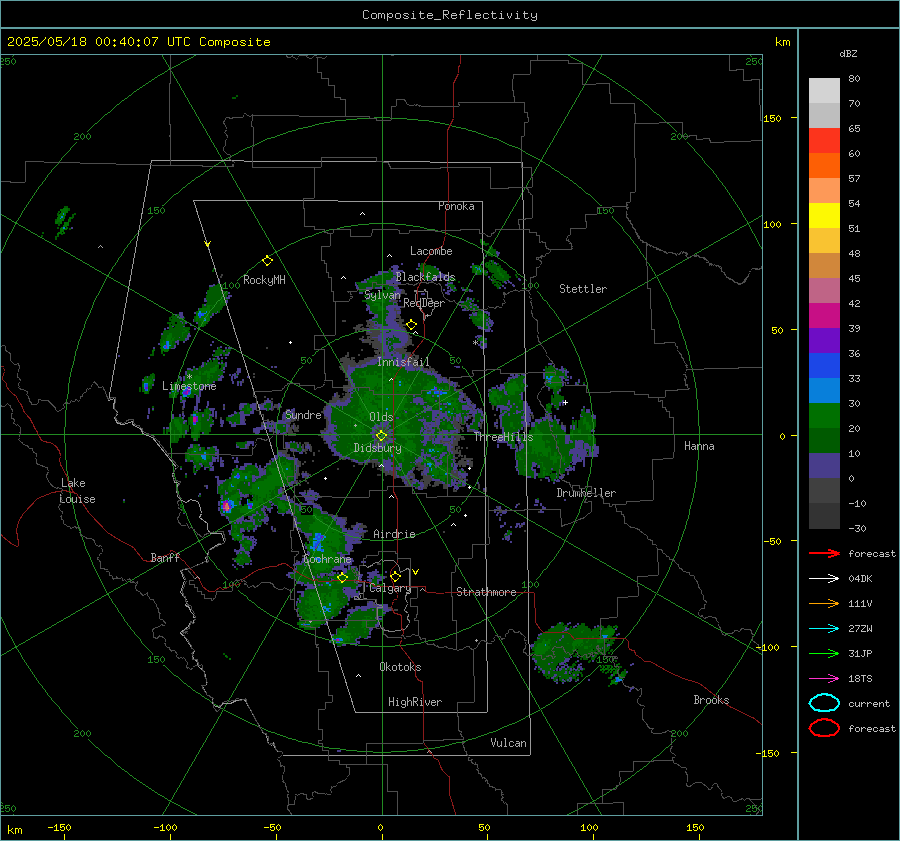Select the 54 dBZ yellow swatch

pos(824,216)
